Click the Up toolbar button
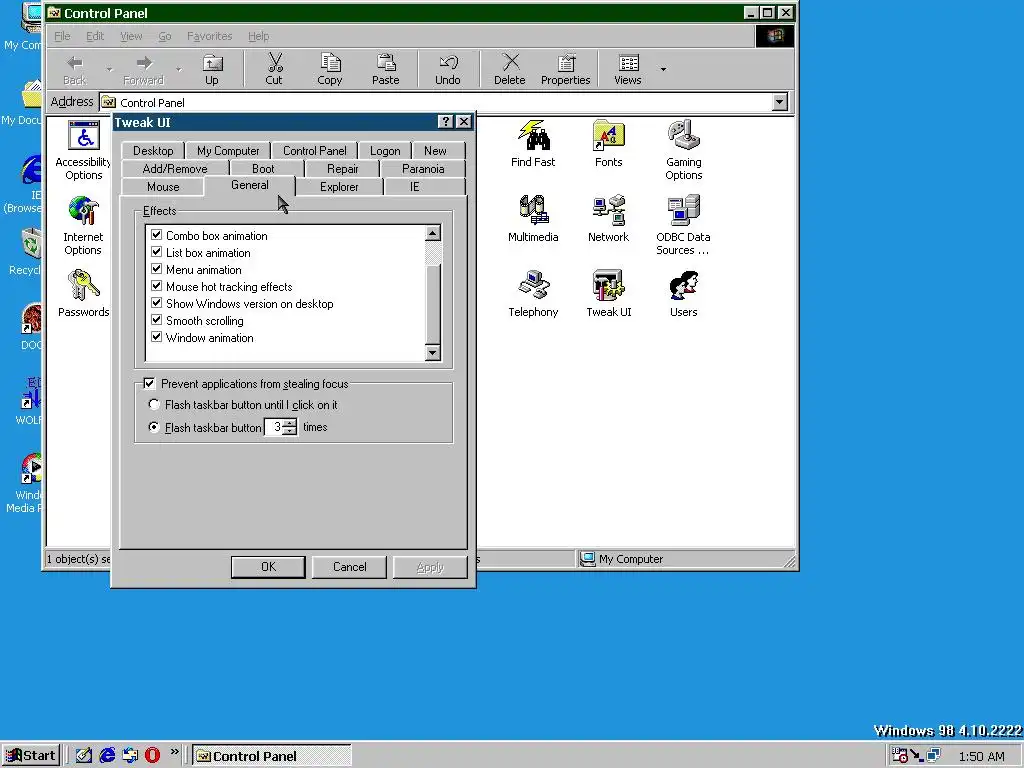The height and width of the screenshot is (768, 1024). click(212, 69)
